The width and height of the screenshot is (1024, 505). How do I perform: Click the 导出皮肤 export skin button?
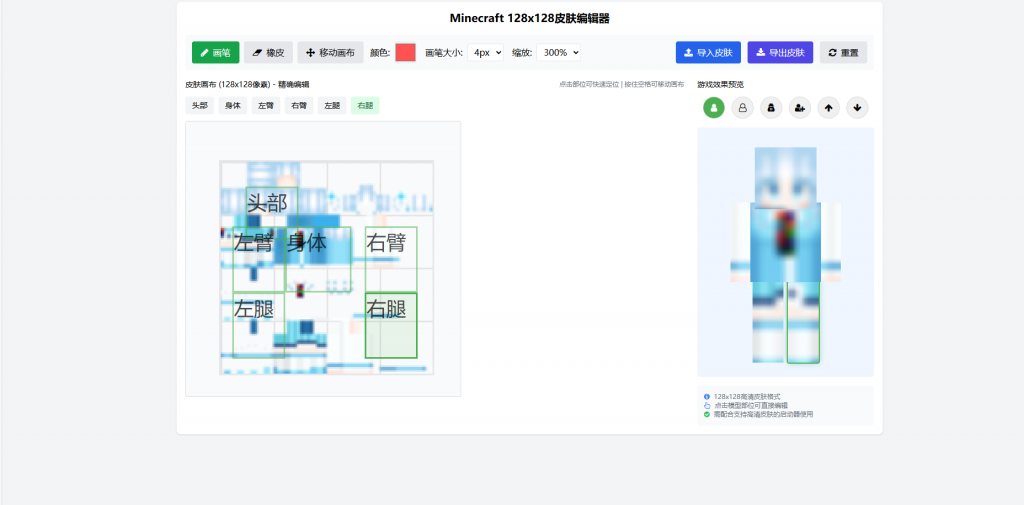point(780,52)
